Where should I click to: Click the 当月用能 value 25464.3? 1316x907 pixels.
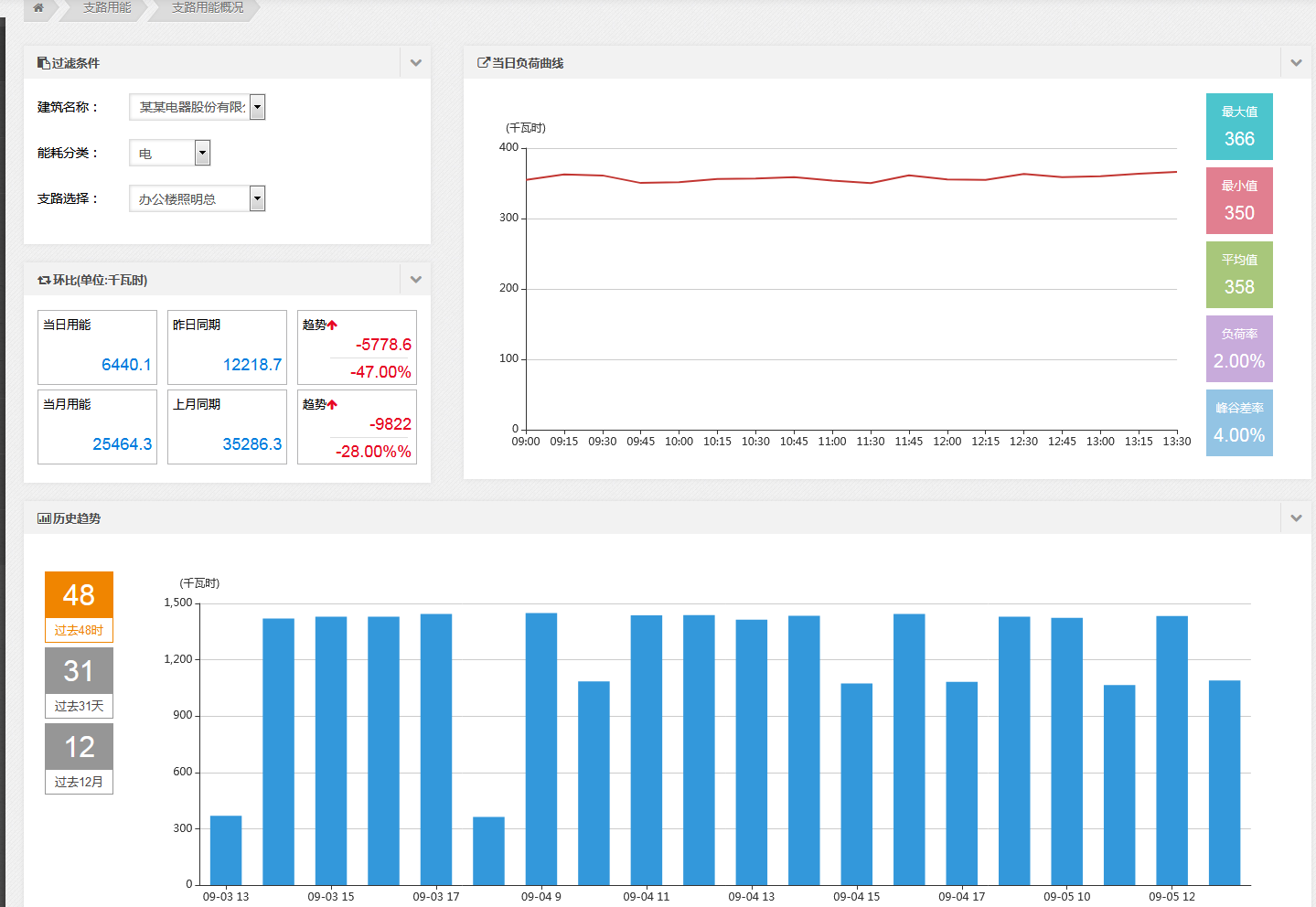click(x=123, y=444)
